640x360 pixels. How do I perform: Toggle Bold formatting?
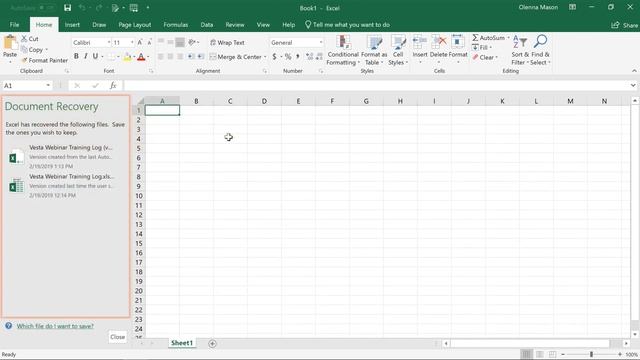point(76,56)
